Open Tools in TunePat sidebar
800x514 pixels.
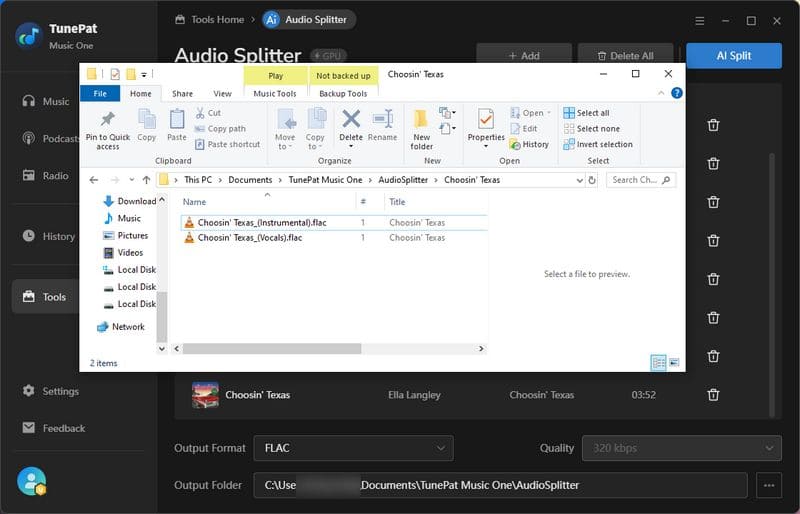pos(45,297)
